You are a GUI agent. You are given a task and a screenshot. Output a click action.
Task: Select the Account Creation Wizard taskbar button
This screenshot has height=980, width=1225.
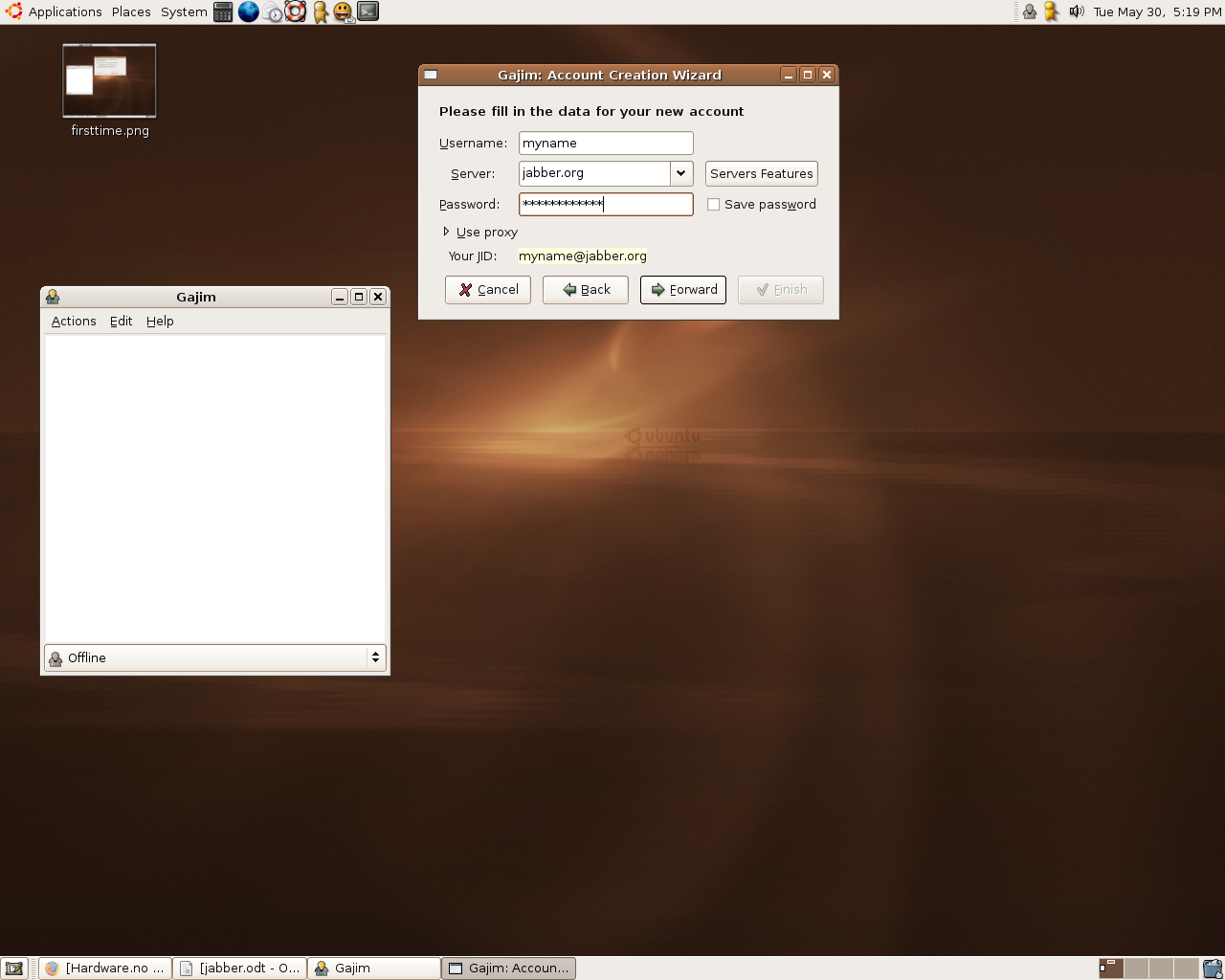pos(508,969)
